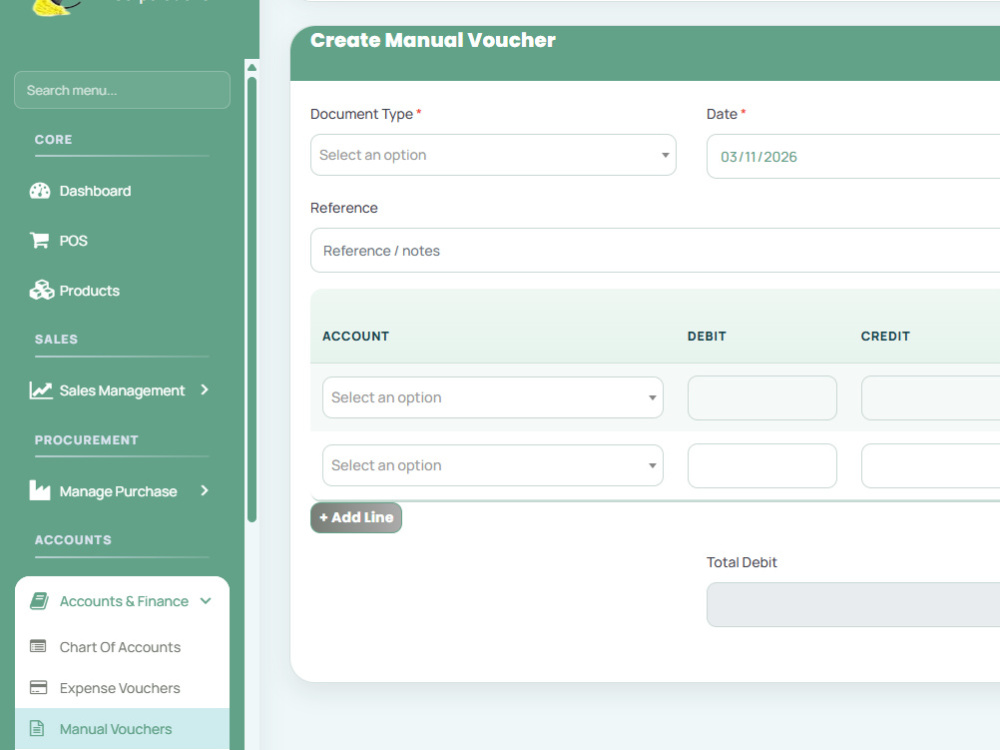The height and width of the screenshot is (750, 1000).
Task: Click the Products boxes icon
Action: [x=41, y=290]
